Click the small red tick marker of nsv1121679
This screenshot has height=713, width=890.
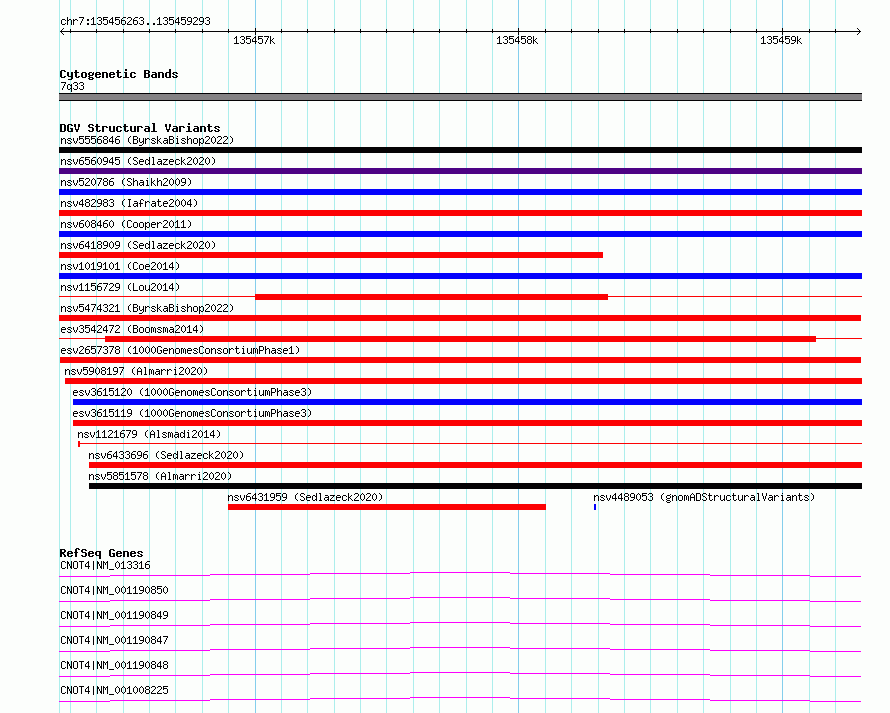[x=79, y=444]
